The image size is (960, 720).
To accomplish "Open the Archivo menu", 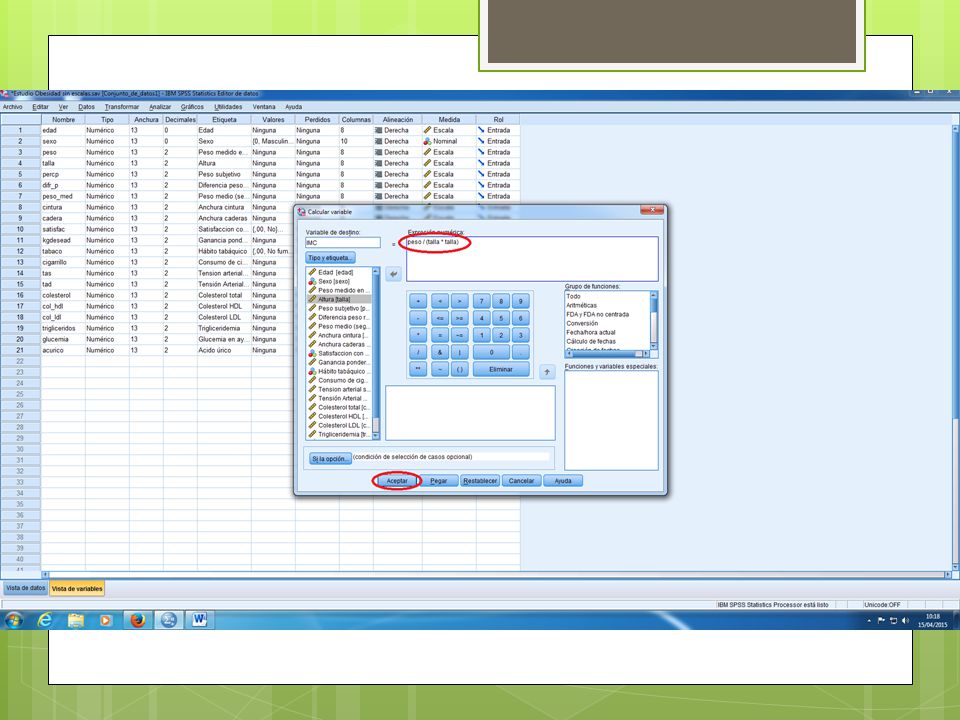I will [12, 107].
